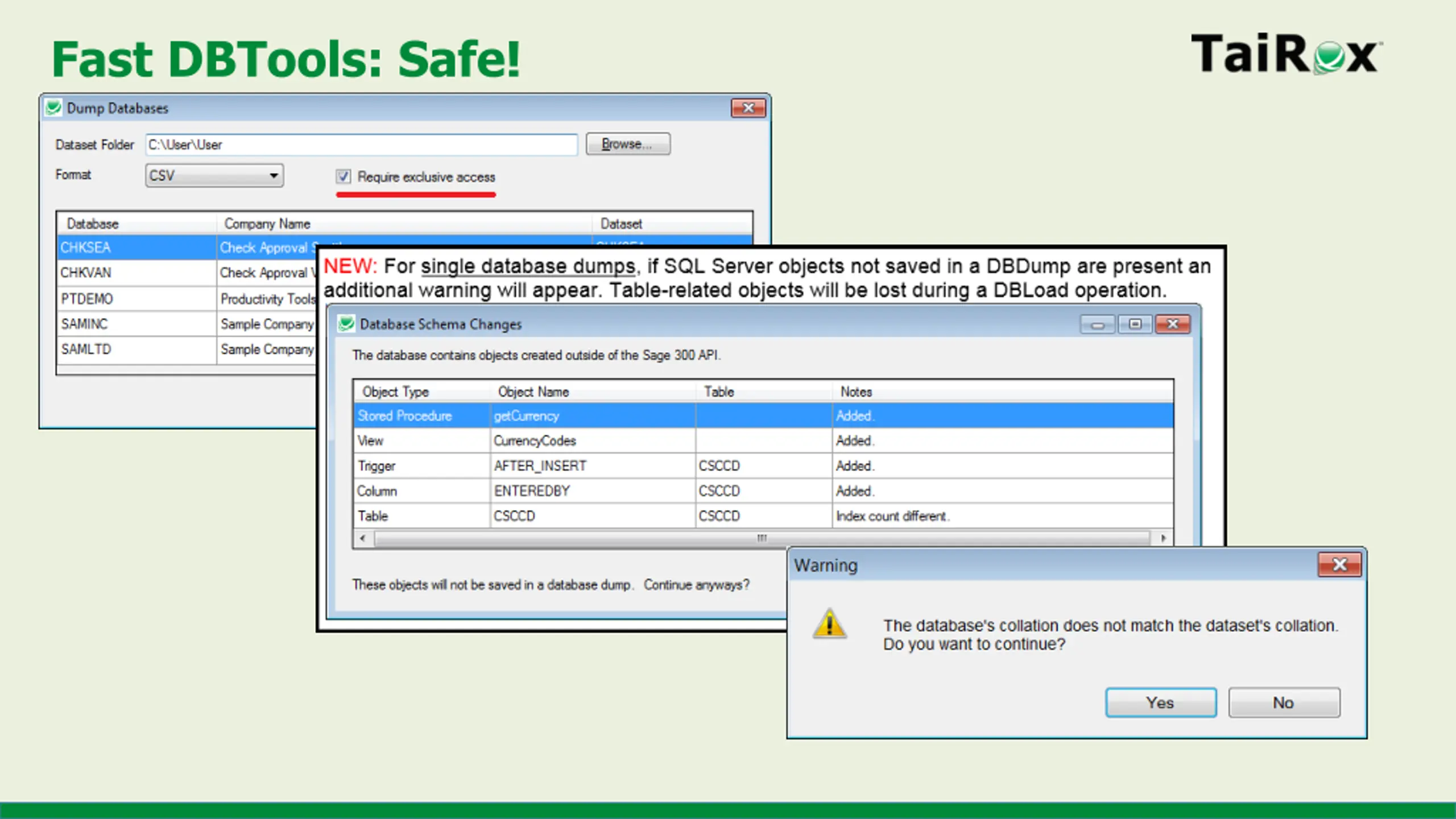The width and height of the screenshot is (1456, 819).
Task: Click the Dump Databases window app icon
Action: point(53,108)
